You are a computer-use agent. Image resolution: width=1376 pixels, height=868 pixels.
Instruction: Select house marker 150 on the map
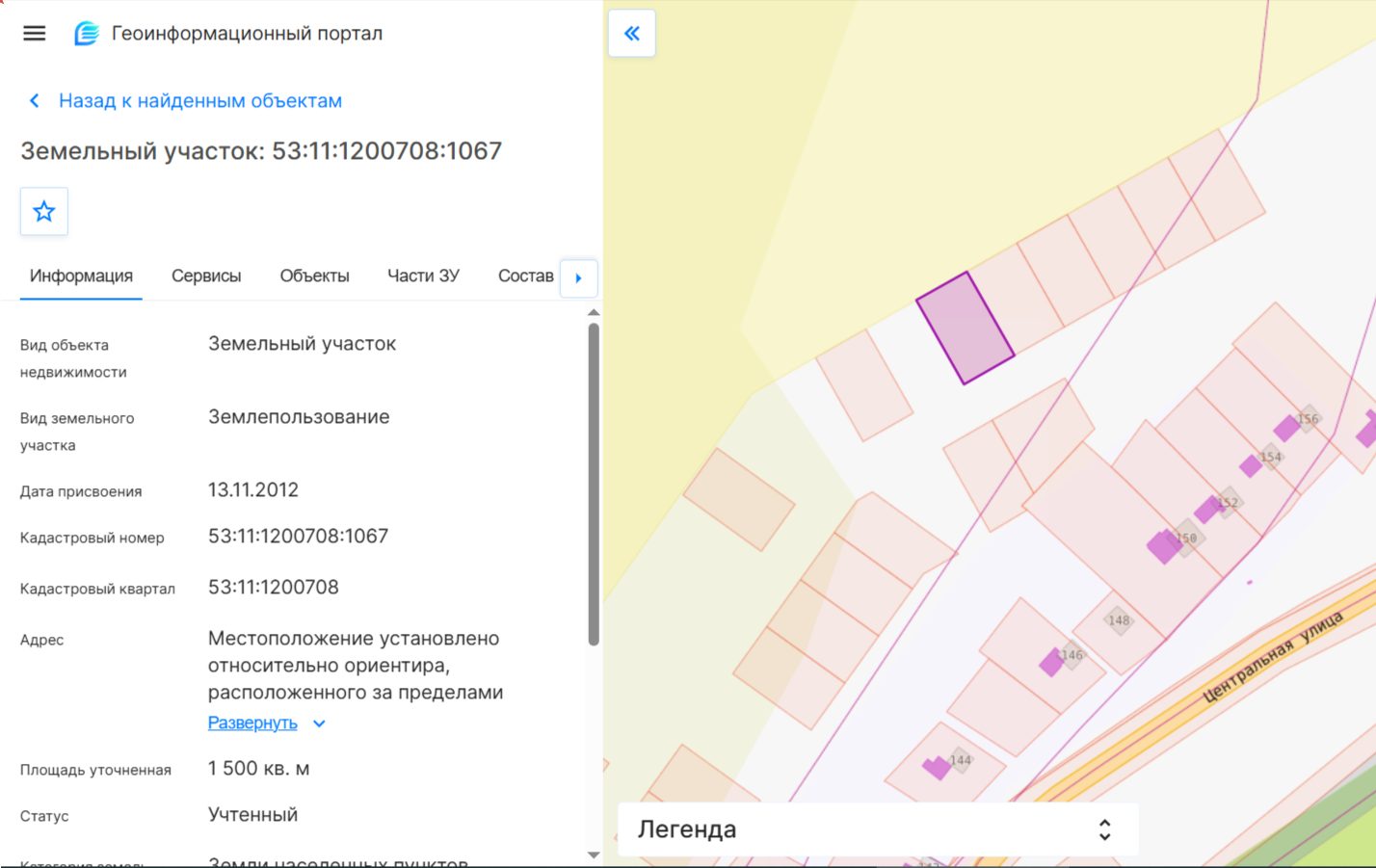pyautogui.click(x=1186, y=539)
